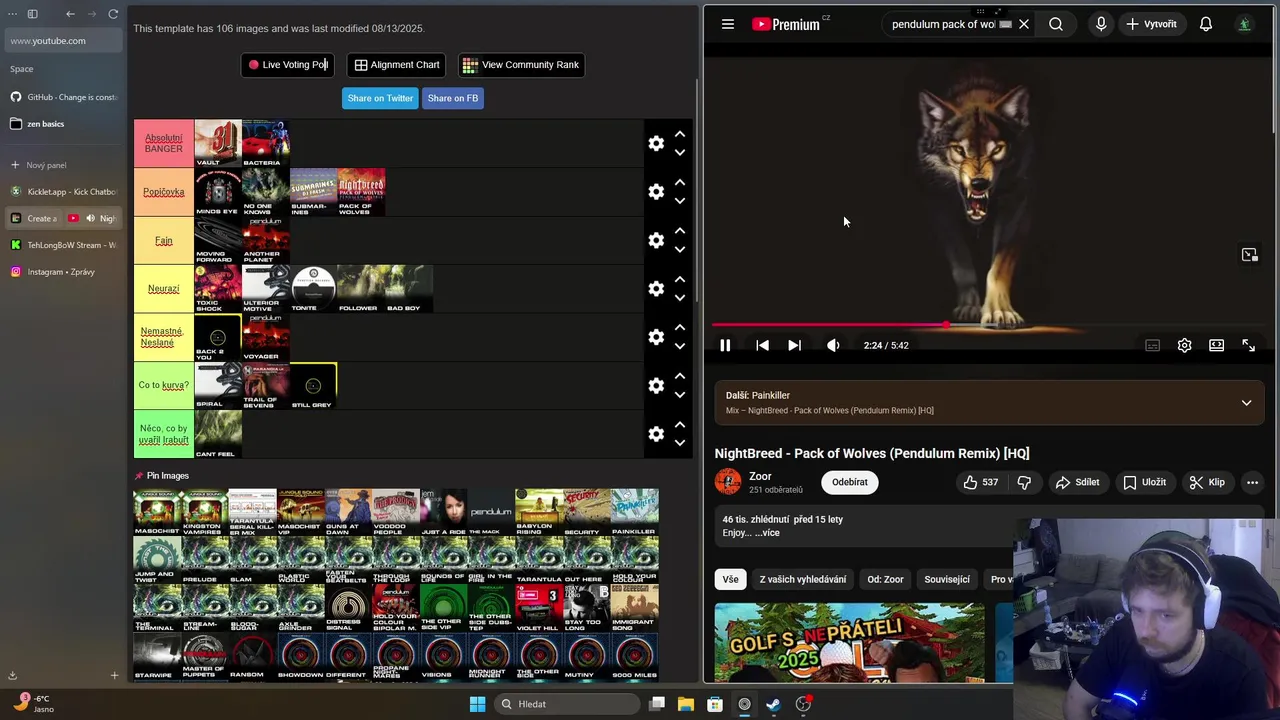Select the Absolutní BANGER tier label
The image size is (1280, 720).
(164, 143)
